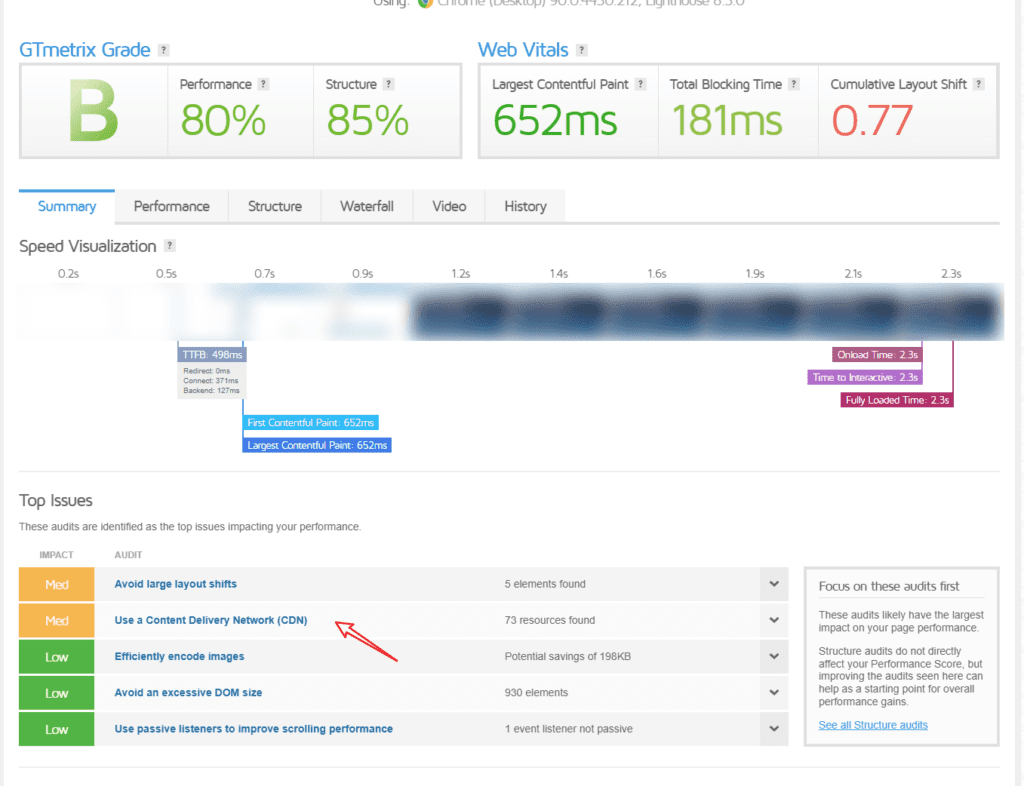Click First Contentful Paint 652ms marker
Image resolution: width=1024 pixels, height=786 pixels.
(x=310, y=422)
